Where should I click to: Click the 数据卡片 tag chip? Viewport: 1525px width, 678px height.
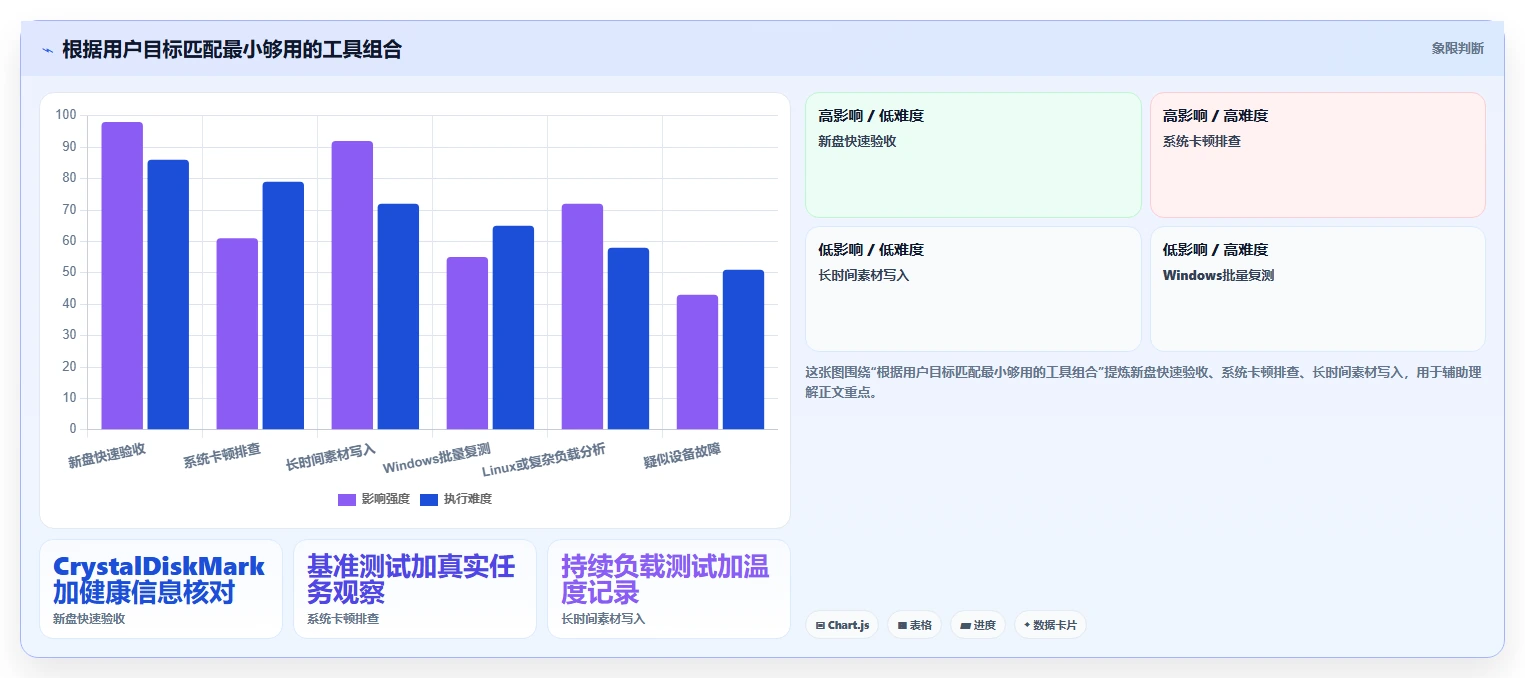point(1050,625)
